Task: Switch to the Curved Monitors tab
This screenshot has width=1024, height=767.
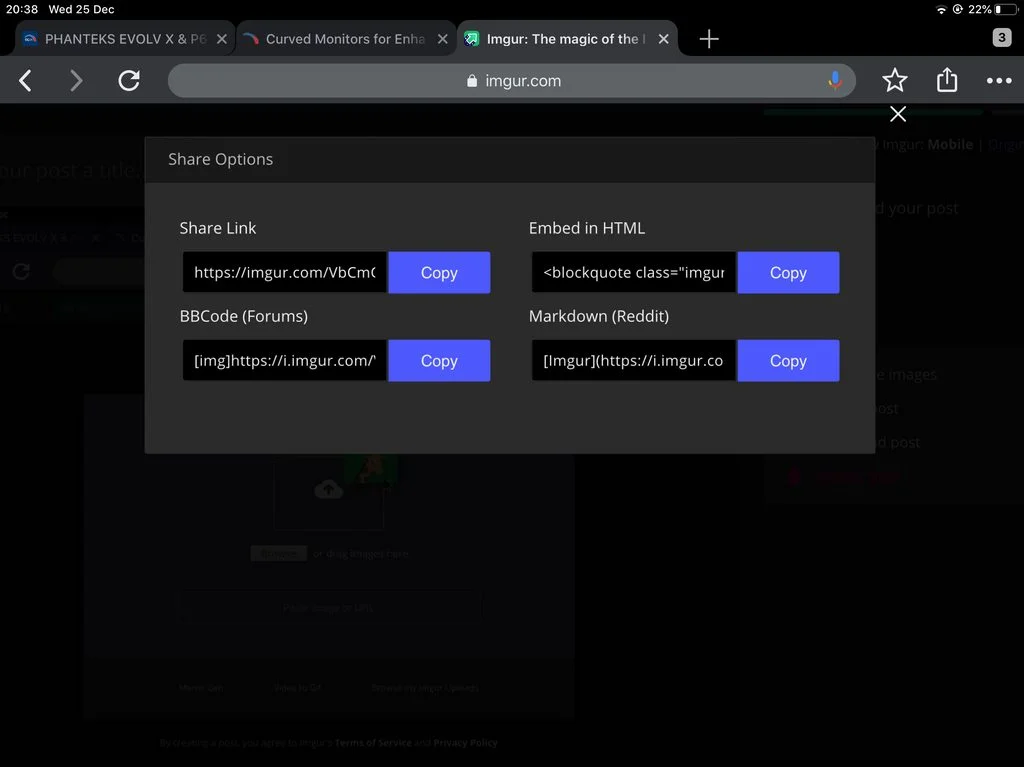Action: [x=345, y=39]
